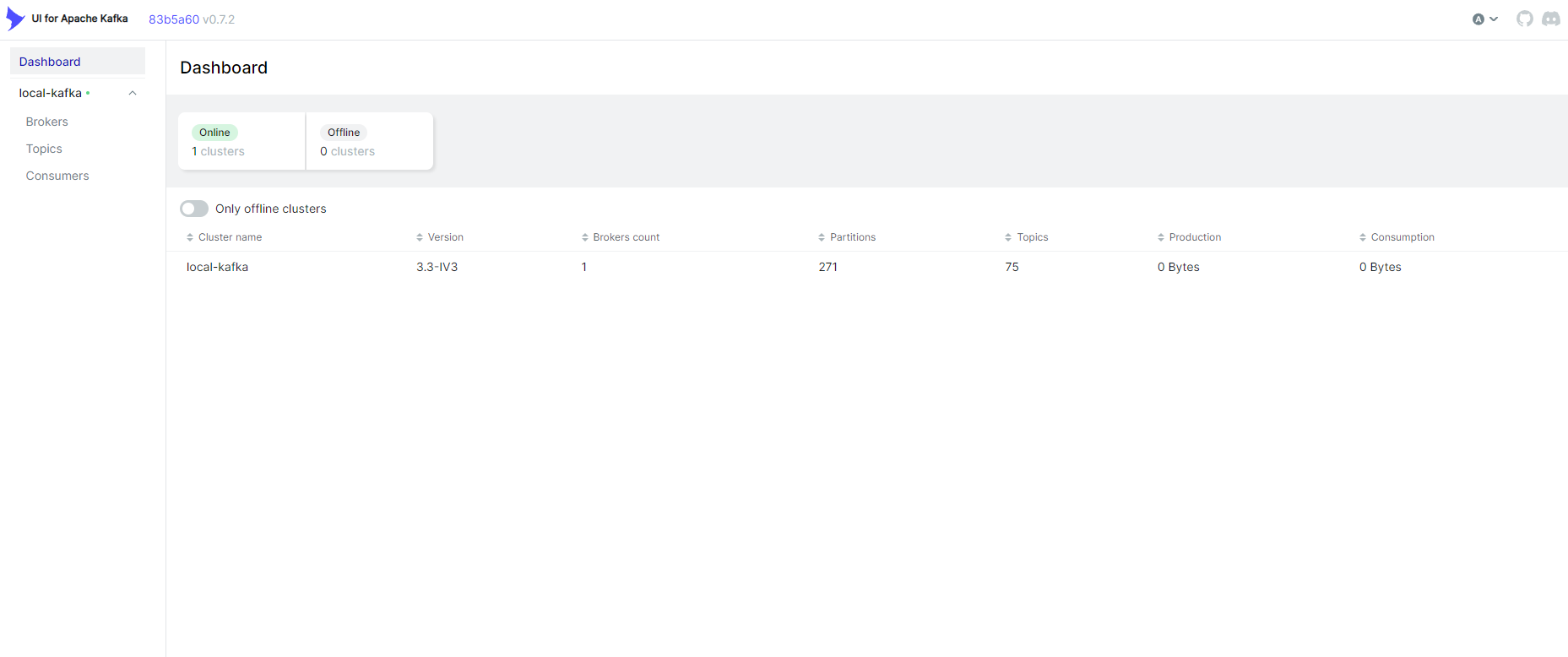This screenshot has height=657, width=1568.
Task: Click the UI for Apache Kafka logo
Action: click(16, 19)
